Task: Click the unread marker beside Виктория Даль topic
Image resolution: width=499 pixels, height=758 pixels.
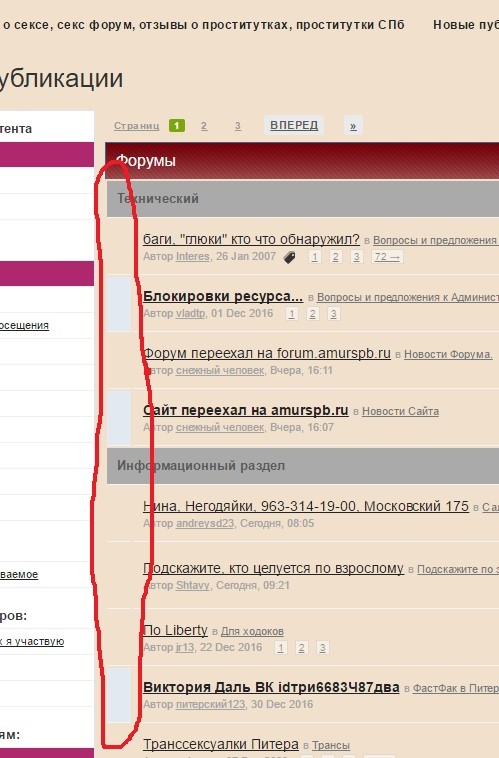Action: [x=119, y=695]
